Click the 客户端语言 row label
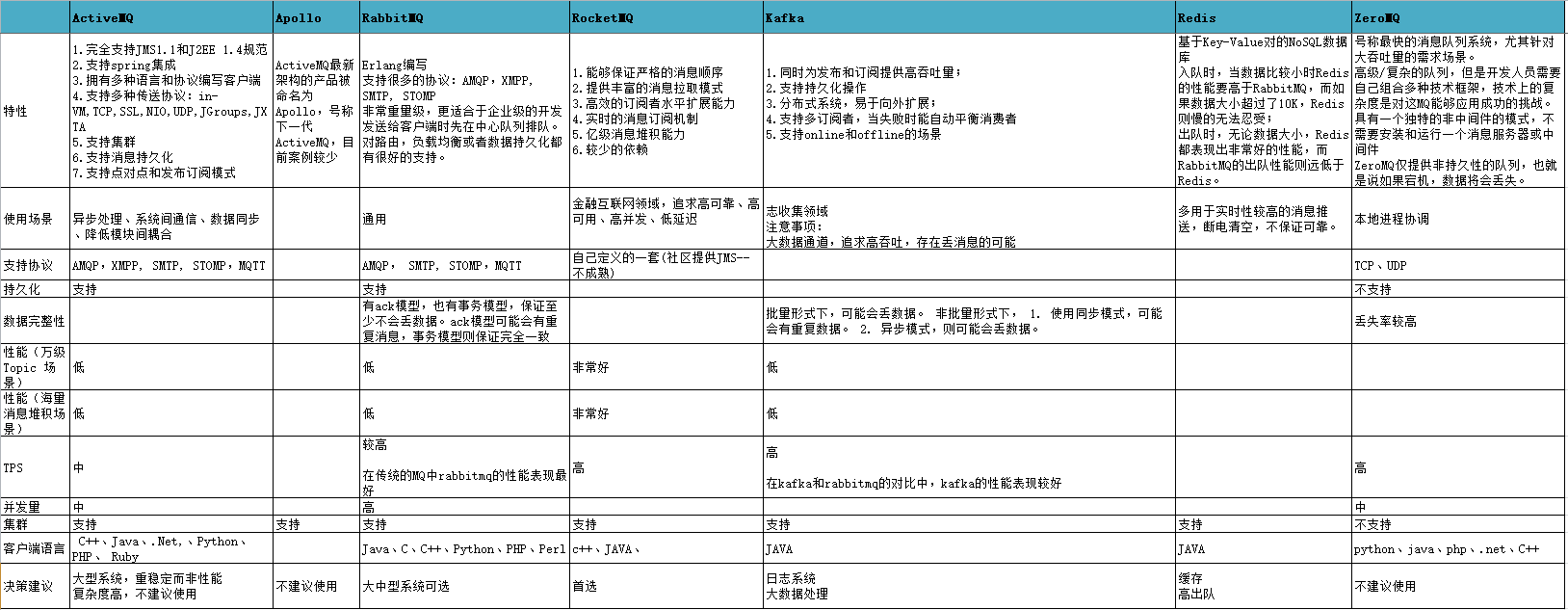 [36, 548]
